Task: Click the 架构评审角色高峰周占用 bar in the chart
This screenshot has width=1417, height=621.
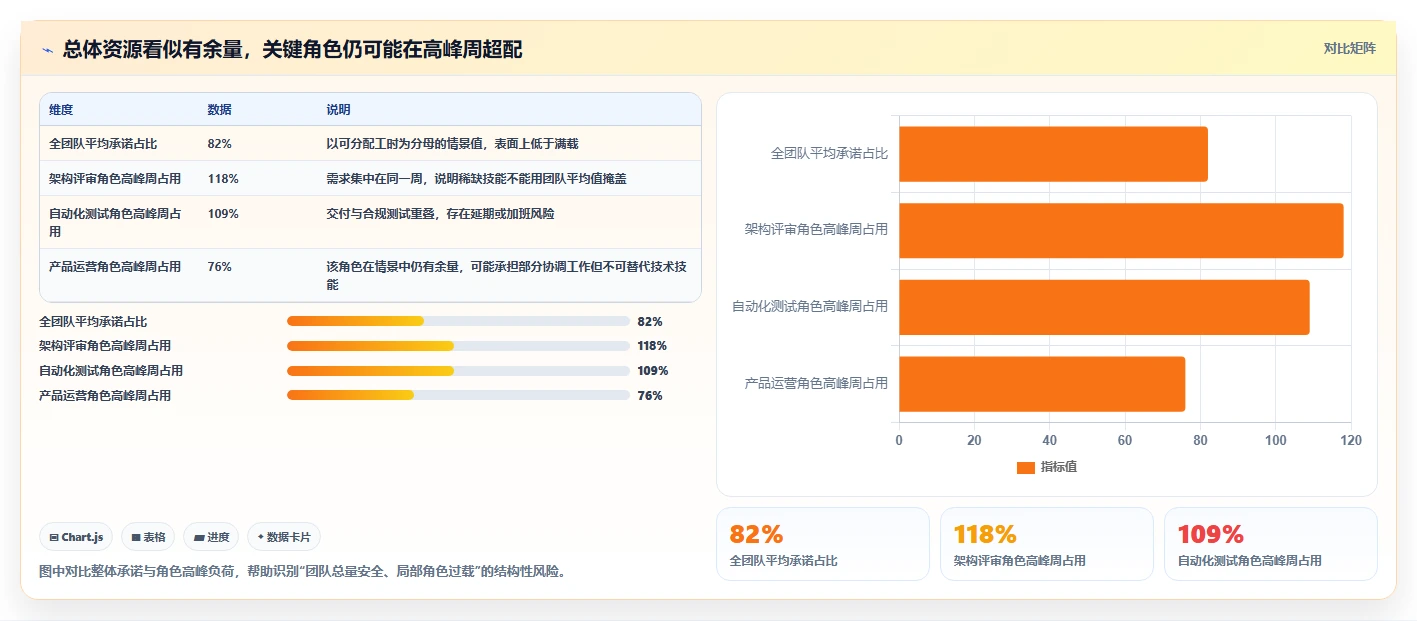Action: (1121, 230)
